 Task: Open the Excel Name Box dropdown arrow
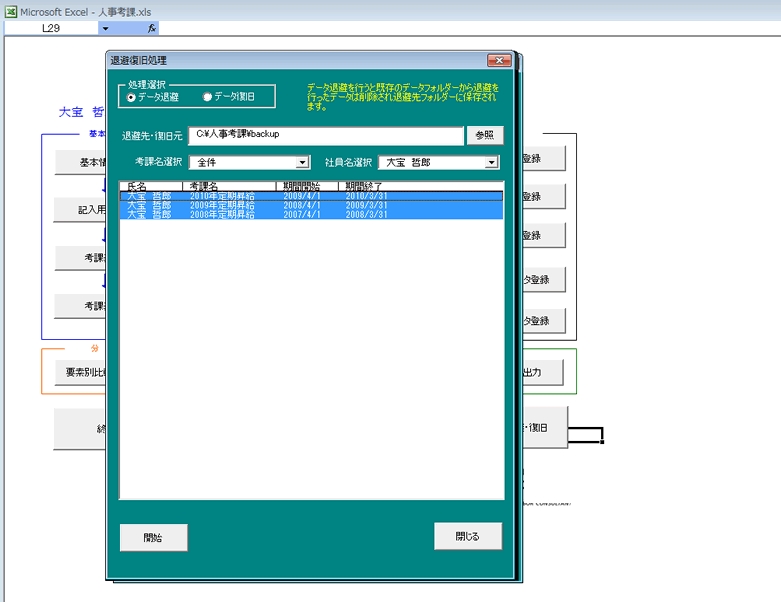[x=105, y=28]
